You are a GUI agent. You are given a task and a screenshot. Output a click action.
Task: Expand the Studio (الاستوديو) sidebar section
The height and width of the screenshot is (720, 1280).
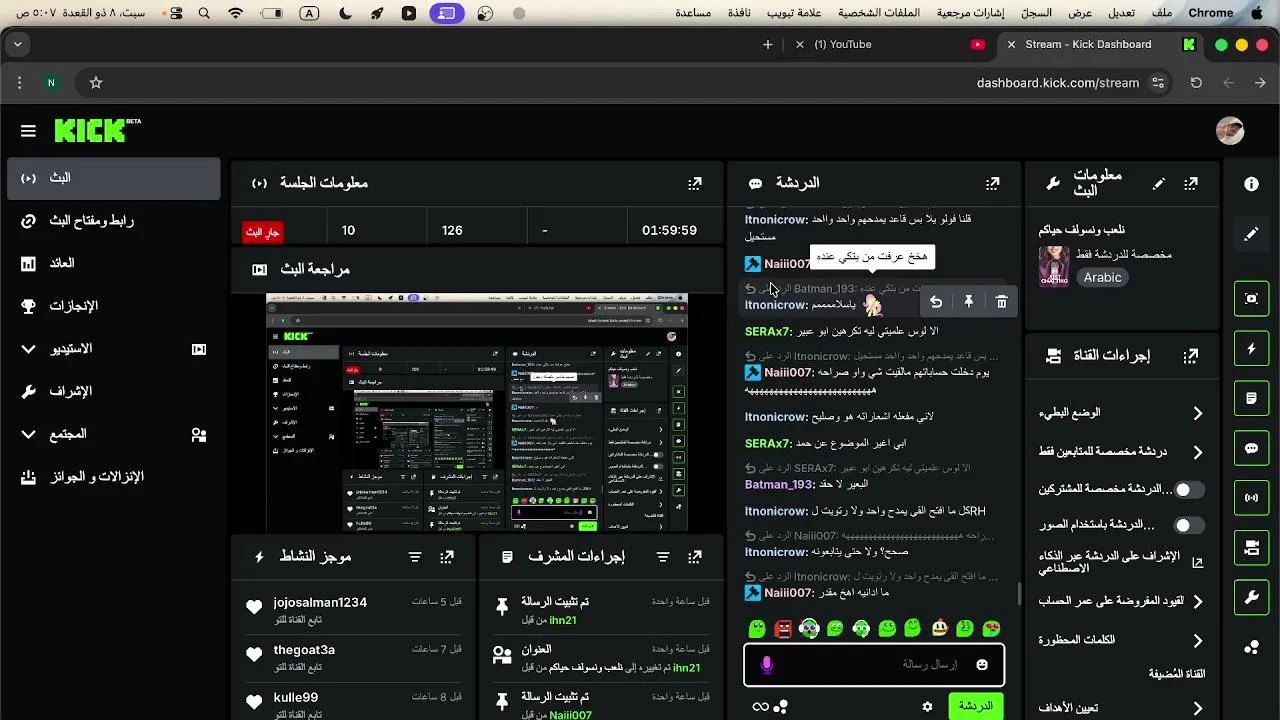point(28,349)
